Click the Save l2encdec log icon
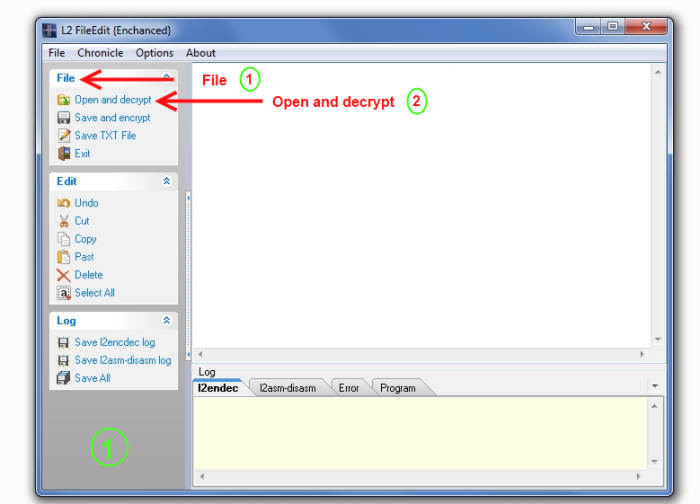The image size is (700, 504). tap(64, 342)
